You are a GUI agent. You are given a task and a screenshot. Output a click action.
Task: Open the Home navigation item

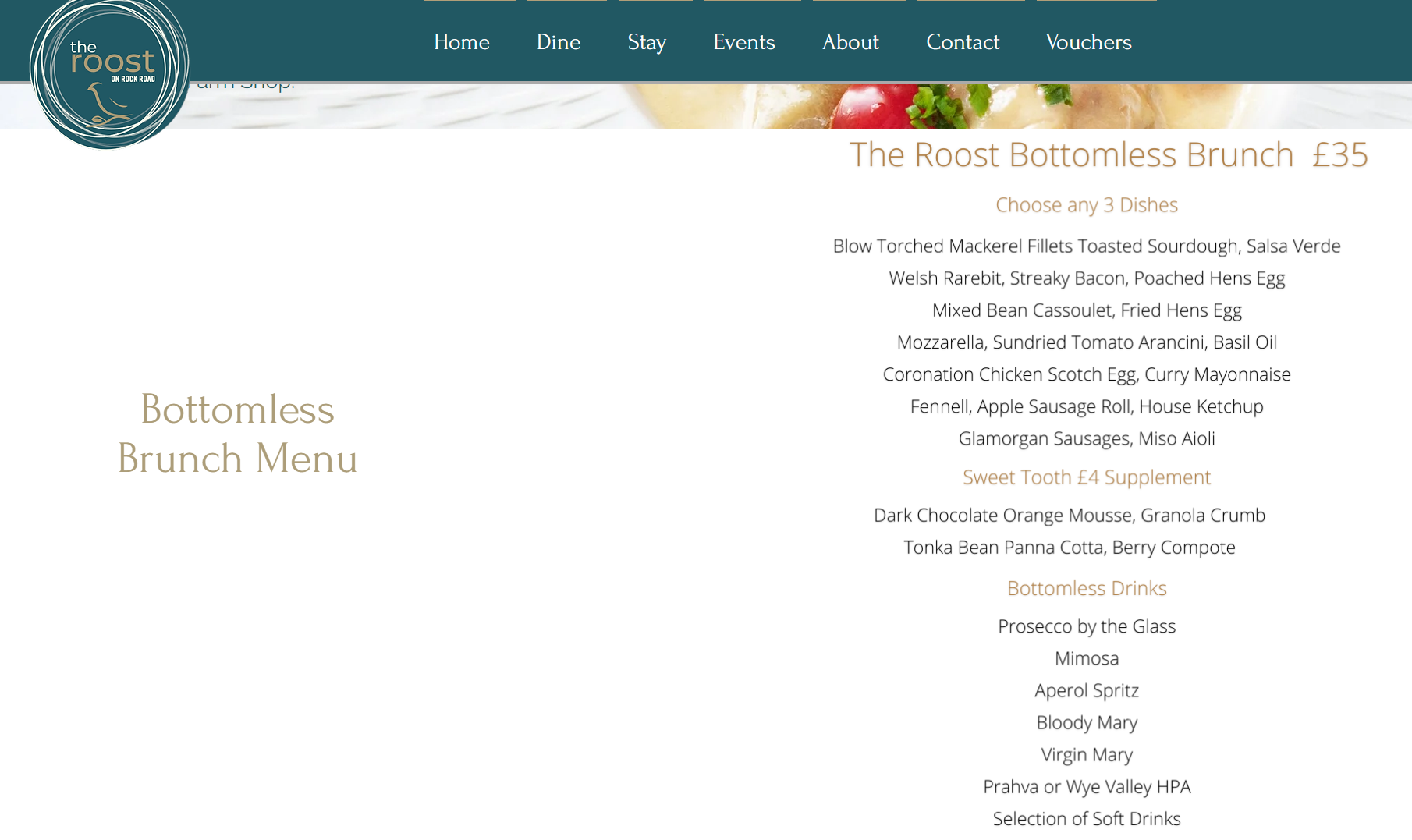(x=462, y=42)
